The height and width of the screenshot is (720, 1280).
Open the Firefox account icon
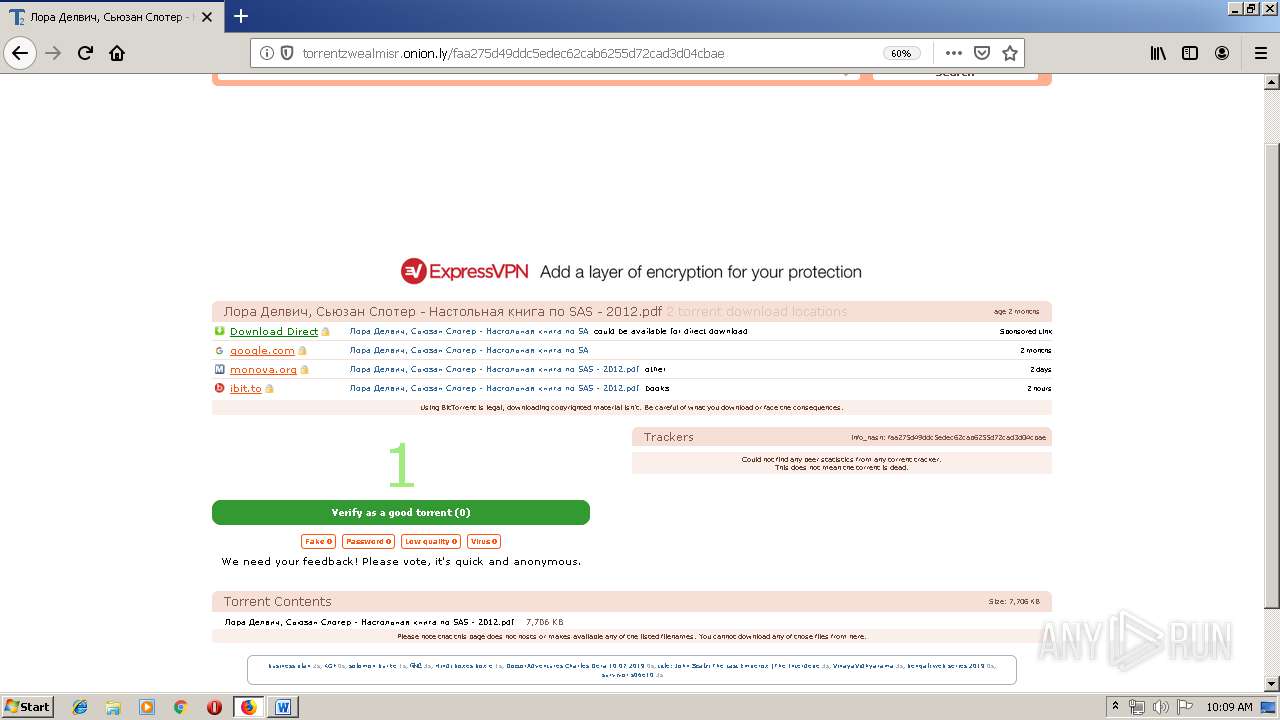click(x=1222, y=53)
